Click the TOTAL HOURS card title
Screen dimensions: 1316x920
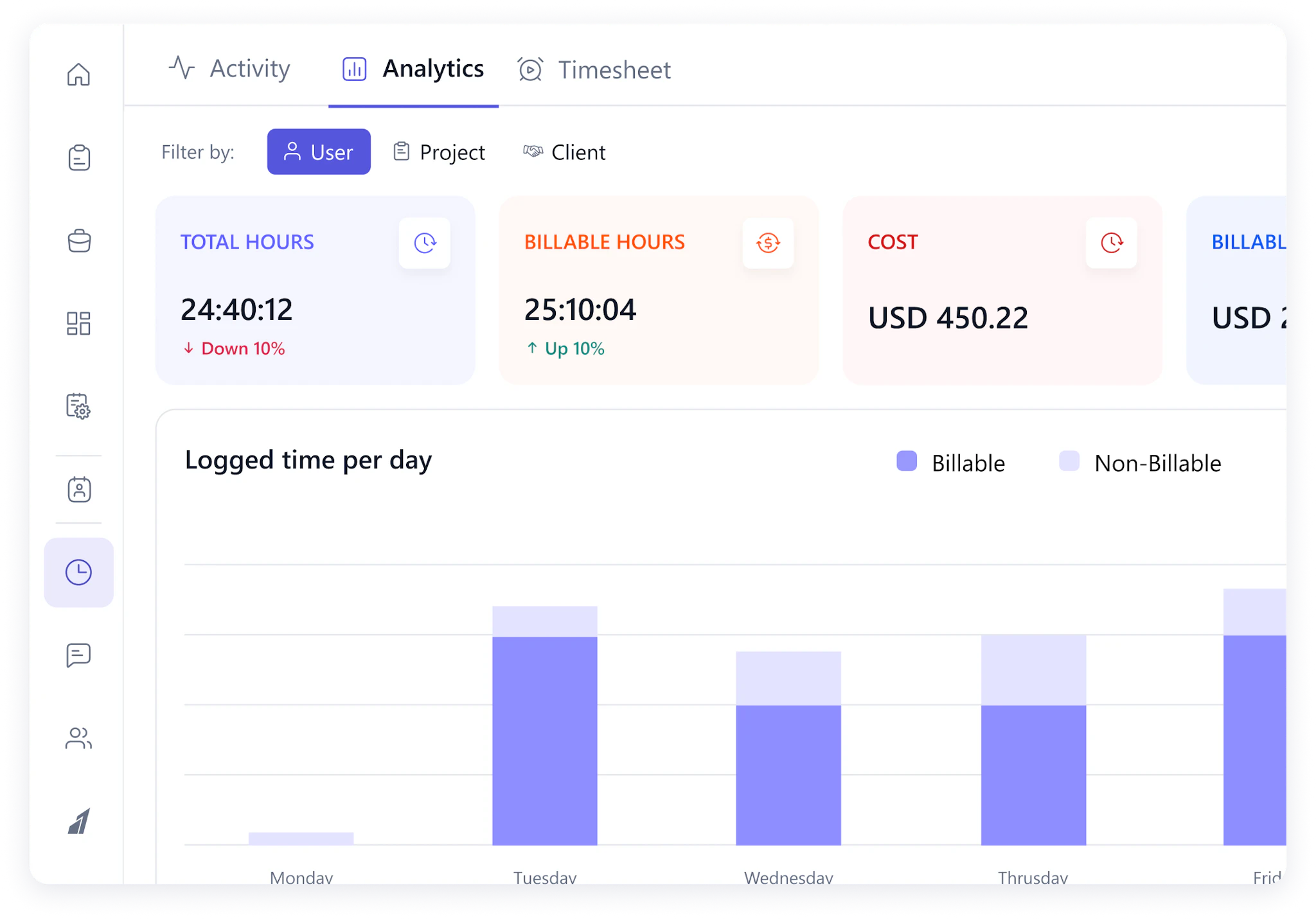[247, 242]
